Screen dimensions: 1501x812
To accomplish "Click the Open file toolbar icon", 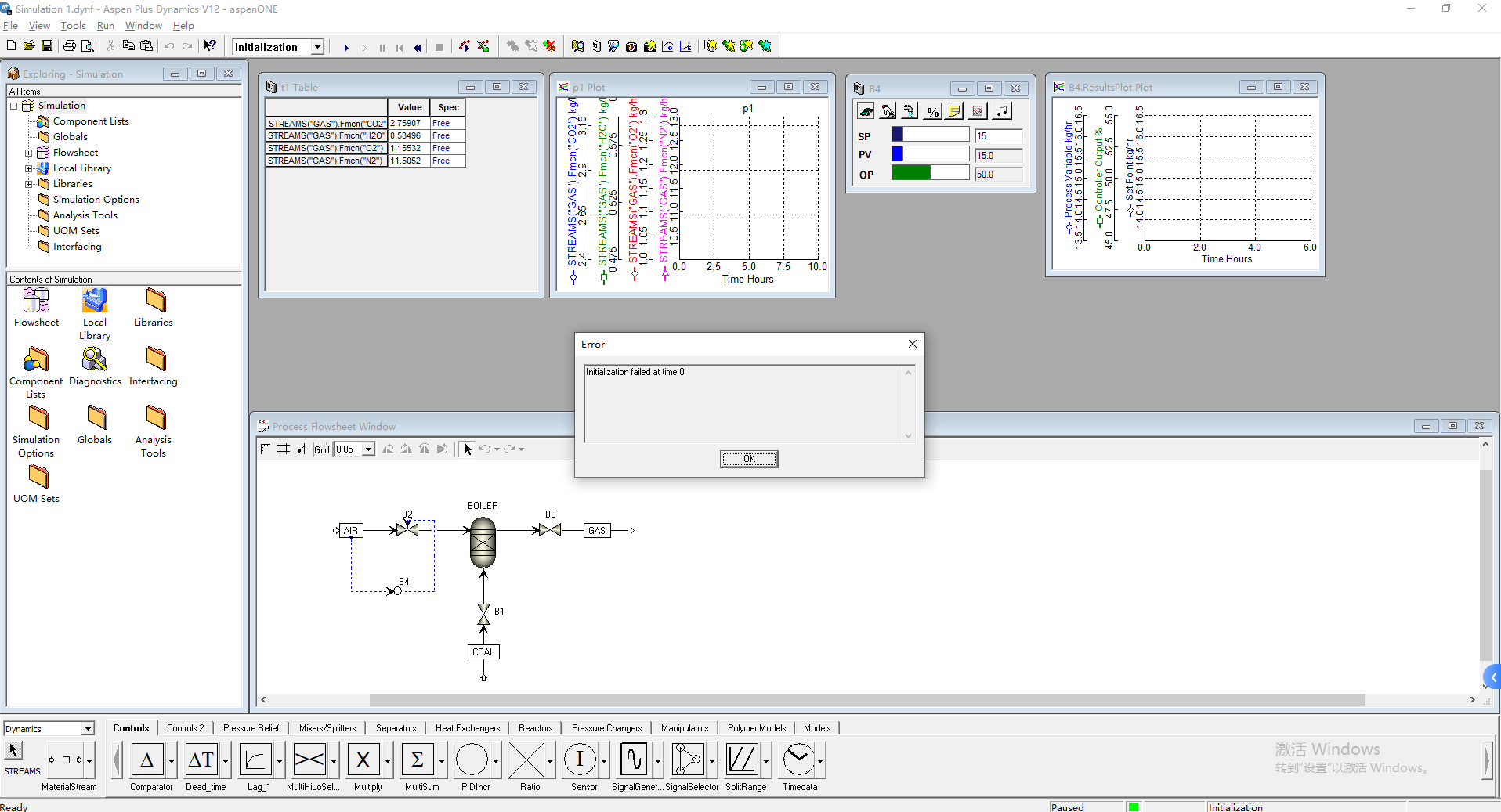I will pos(29,46).
